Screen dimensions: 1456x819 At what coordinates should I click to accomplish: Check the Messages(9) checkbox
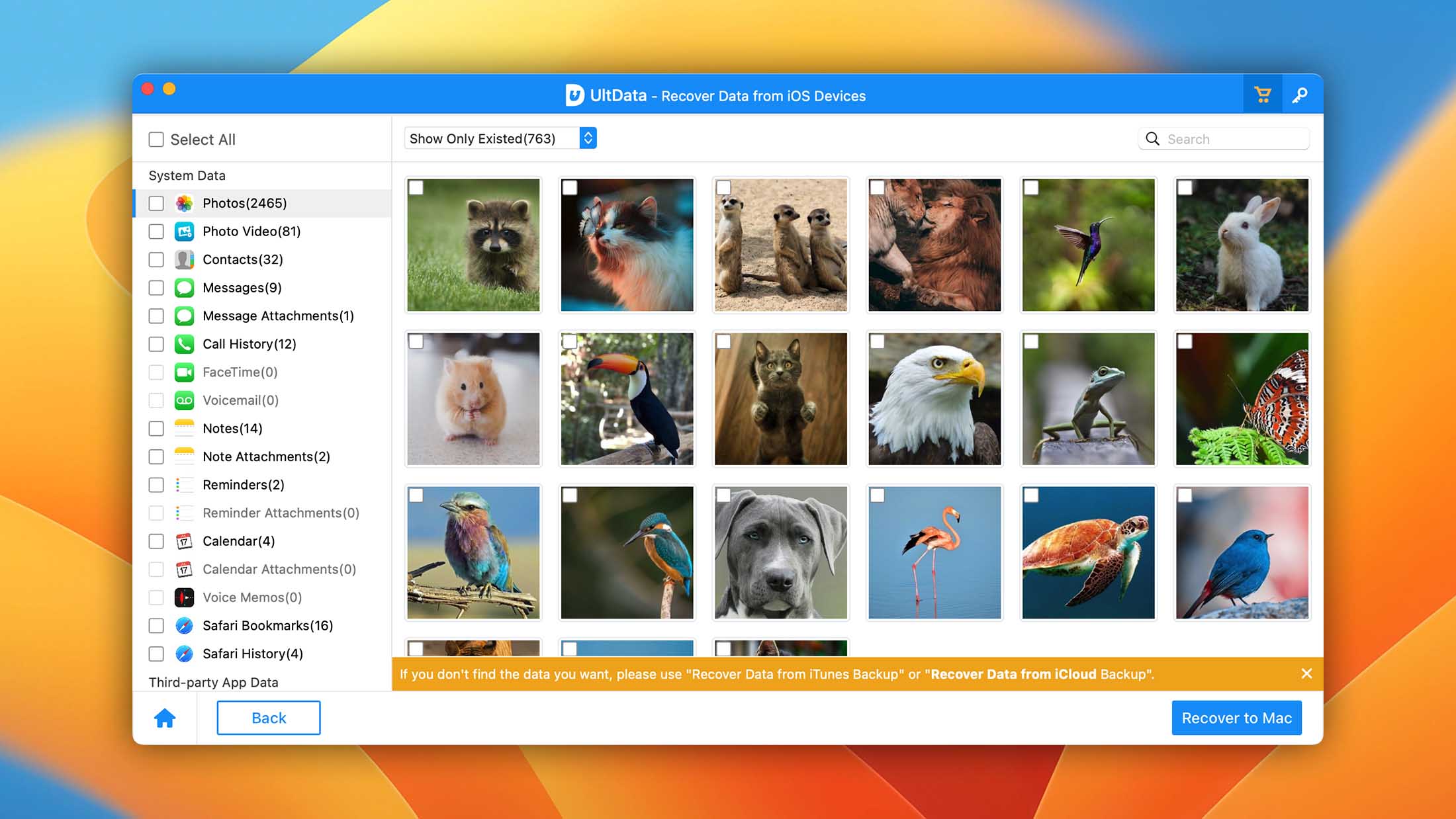tap(156, 288)
